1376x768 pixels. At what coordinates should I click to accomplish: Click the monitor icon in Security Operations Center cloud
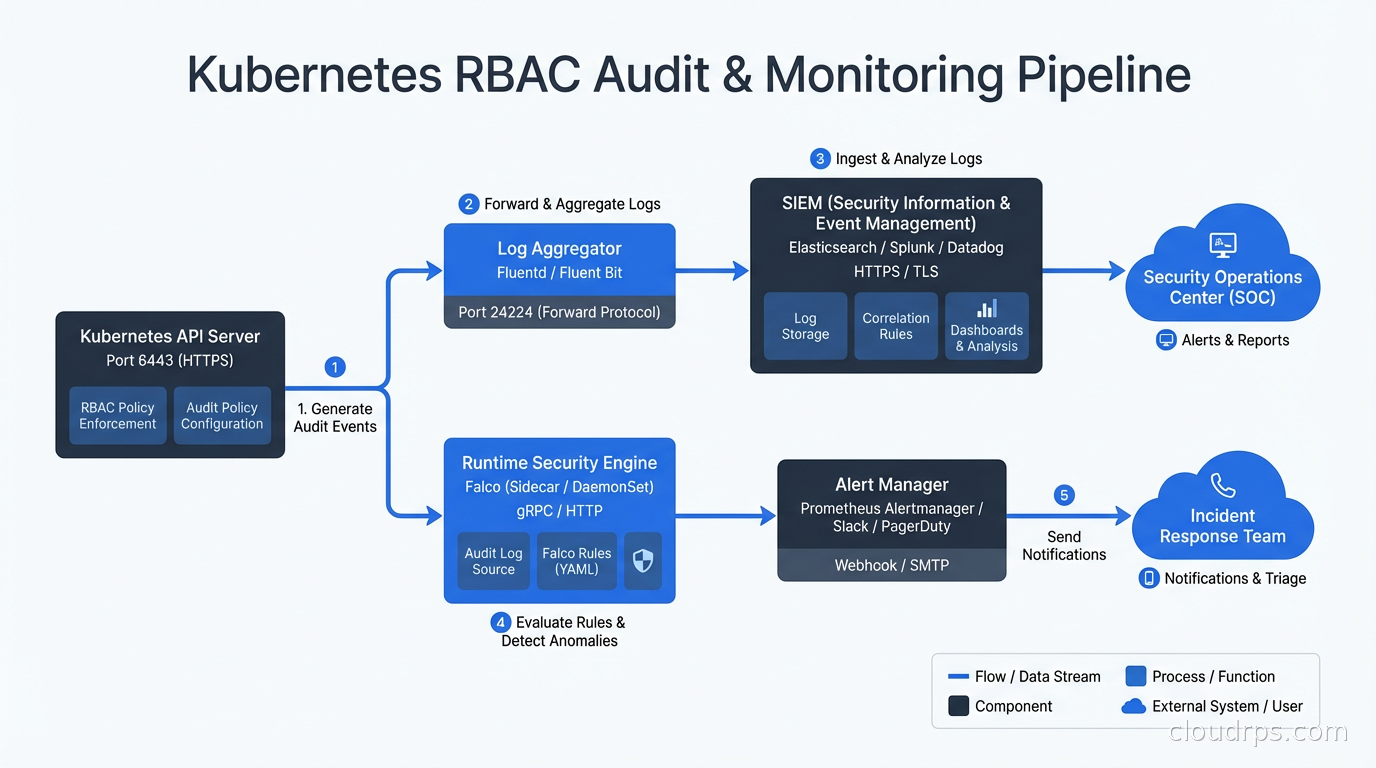click(1222, 243)
